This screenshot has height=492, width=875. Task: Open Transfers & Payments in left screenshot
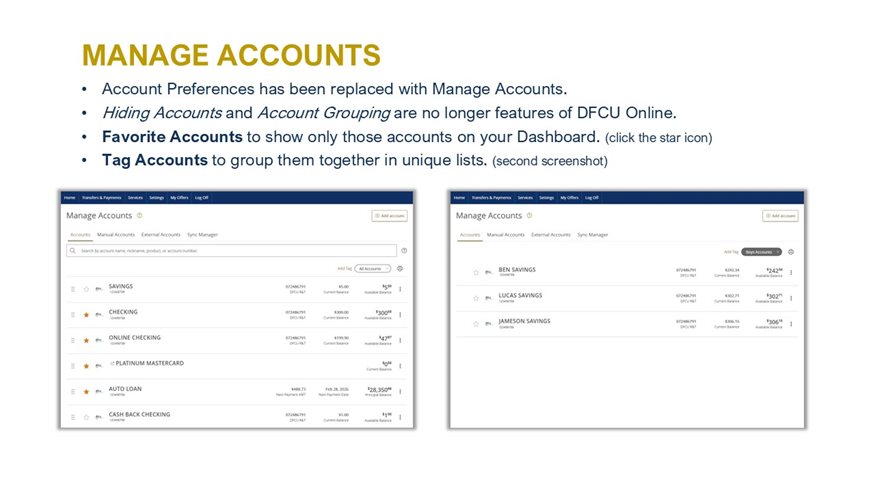click(102, 197)
